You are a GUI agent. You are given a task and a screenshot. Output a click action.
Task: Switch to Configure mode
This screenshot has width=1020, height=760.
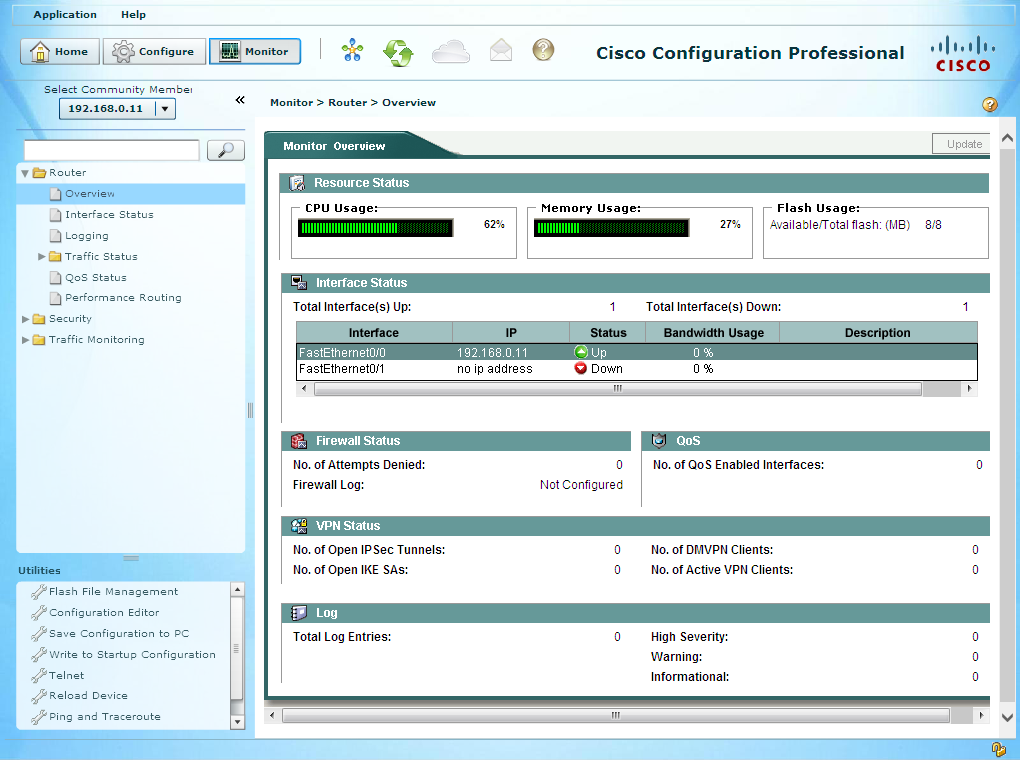click(x=154, y=51)
